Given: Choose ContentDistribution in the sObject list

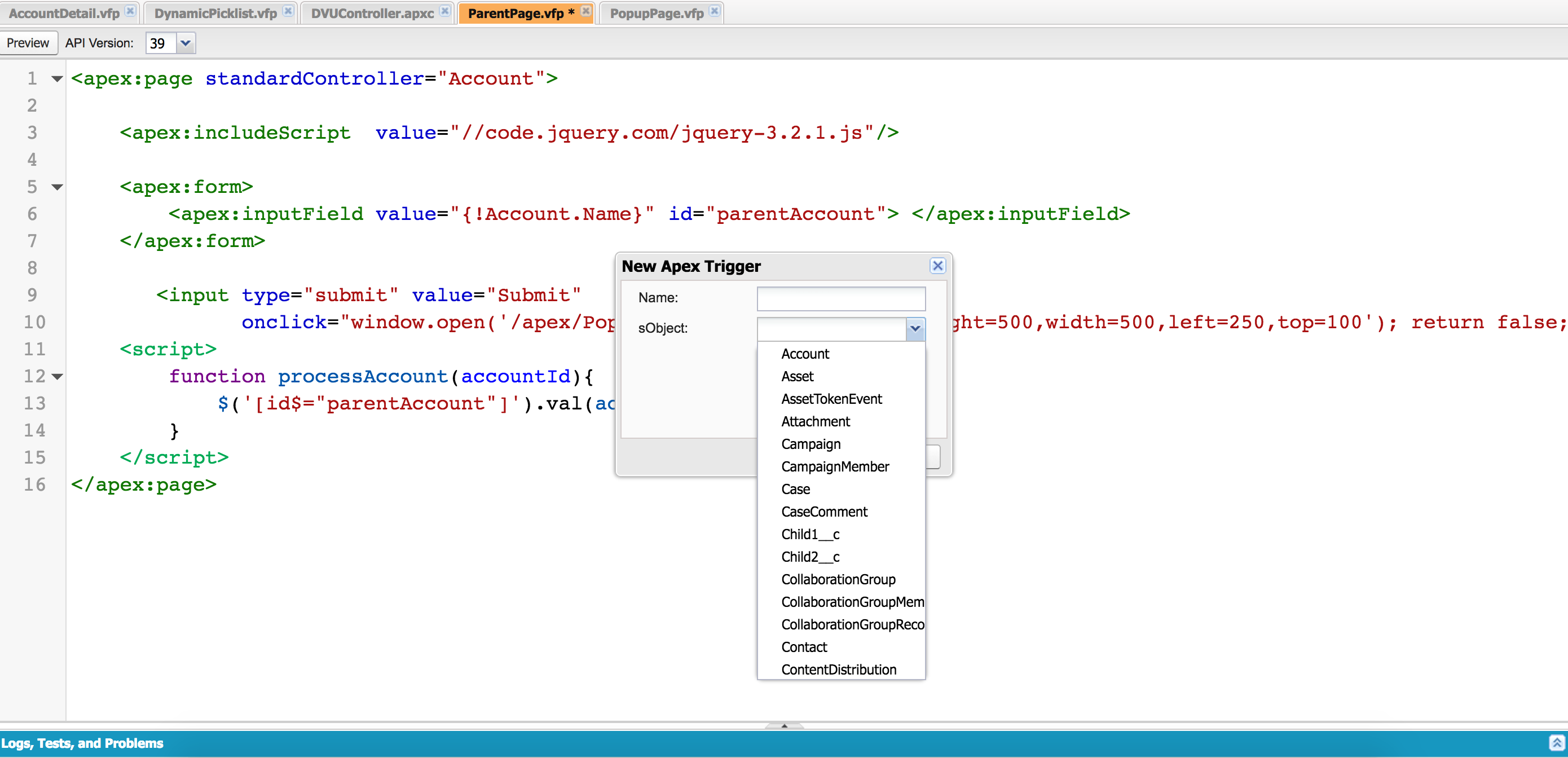Looking at the screenshot, I should (x=840, y=669).
